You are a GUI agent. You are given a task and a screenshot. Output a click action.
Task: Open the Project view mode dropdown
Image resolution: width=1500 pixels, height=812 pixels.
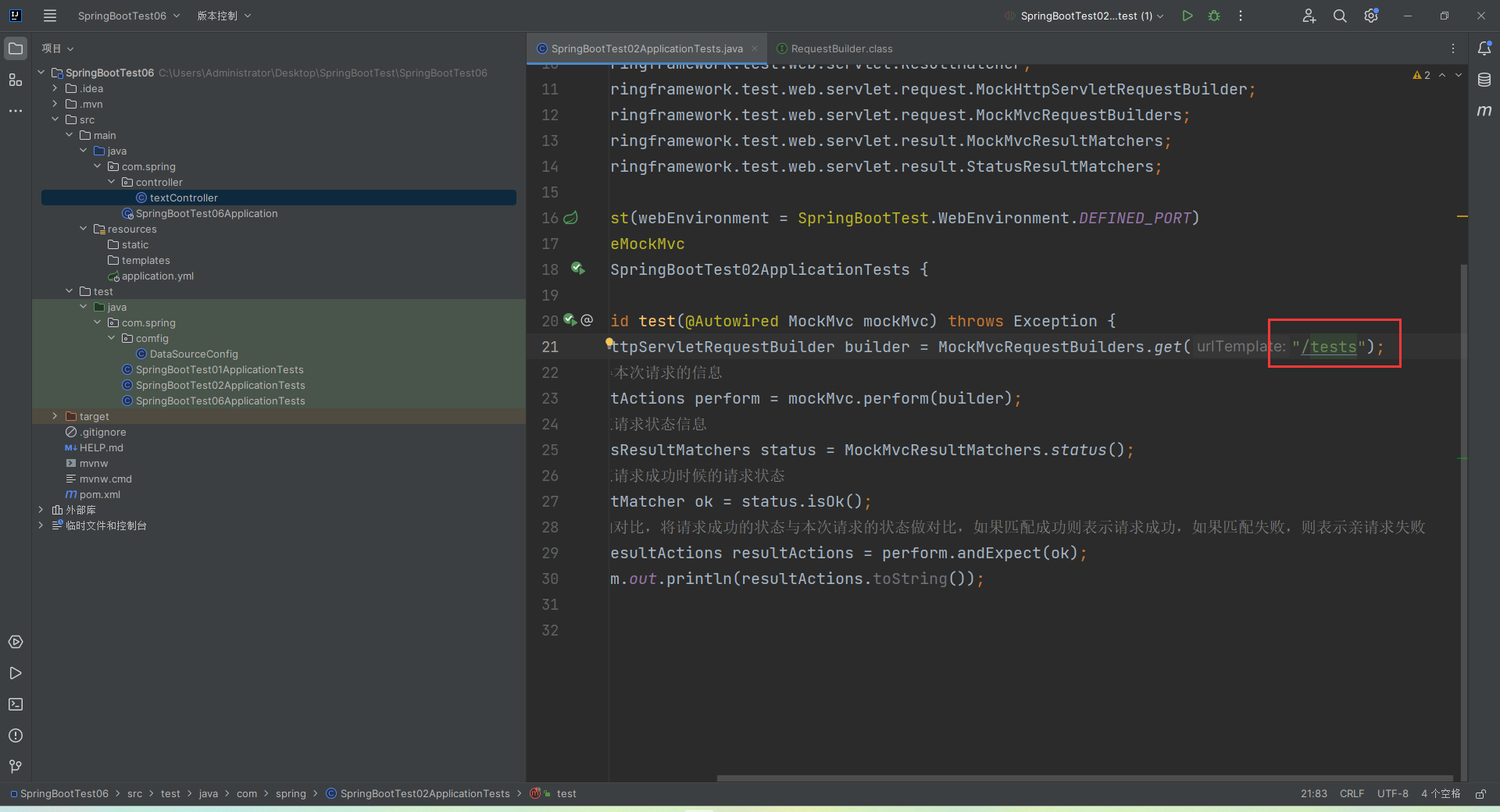click(58, 48)
